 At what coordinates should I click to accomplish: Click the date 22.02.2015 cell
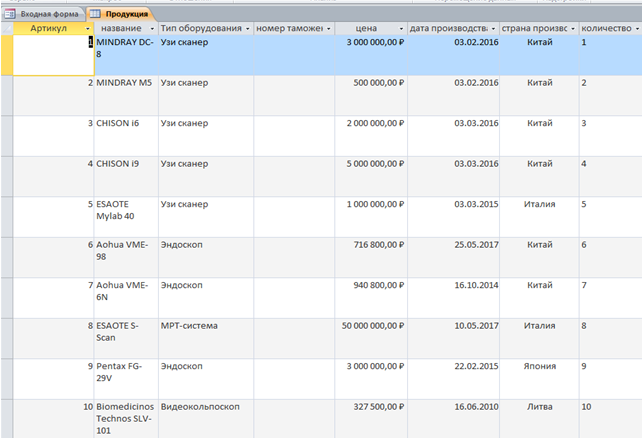pyautogui.click(x=454, y=379)
